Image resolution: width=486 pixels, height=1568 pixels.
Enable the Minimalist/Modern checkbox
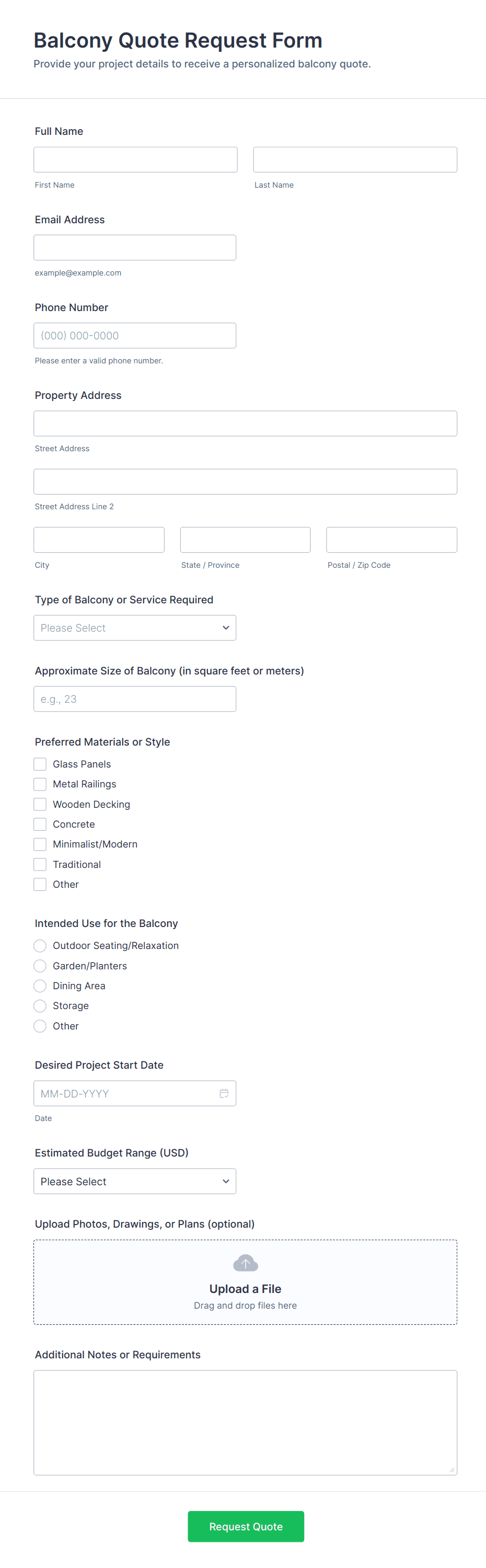40,844
